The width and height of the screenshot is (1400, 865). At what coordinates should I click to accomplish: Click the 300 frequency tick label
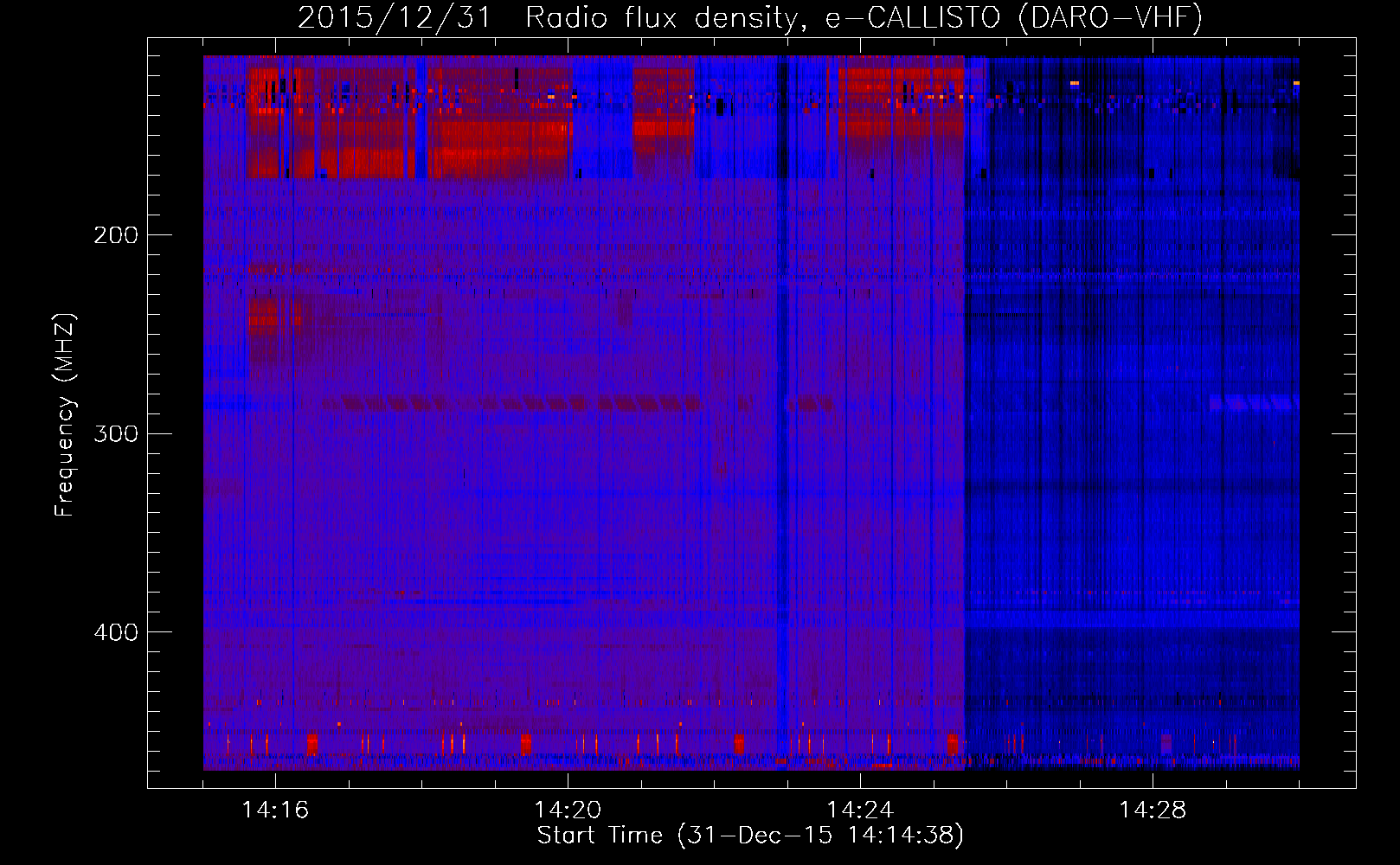[x=116, y=433]
